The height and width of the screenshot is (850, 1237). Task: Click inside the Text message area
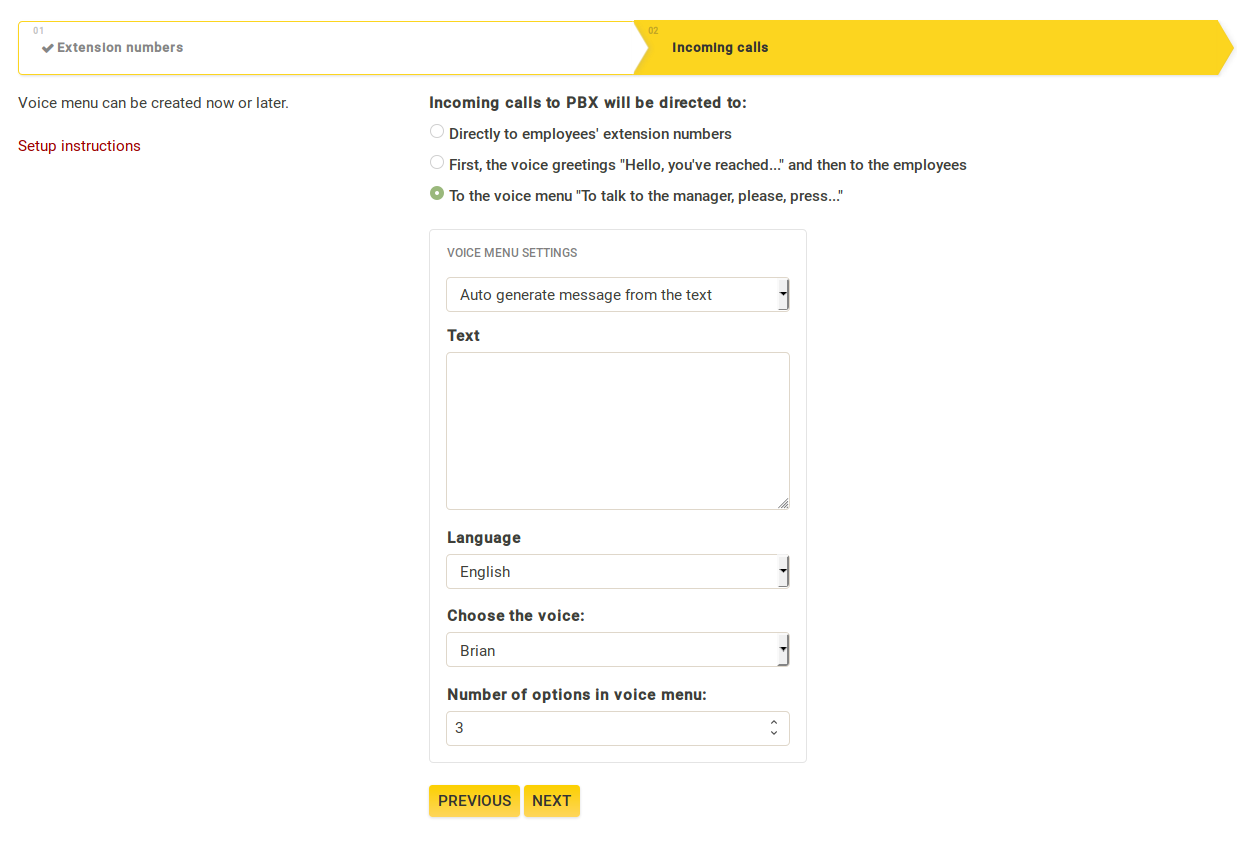[617, 430]
